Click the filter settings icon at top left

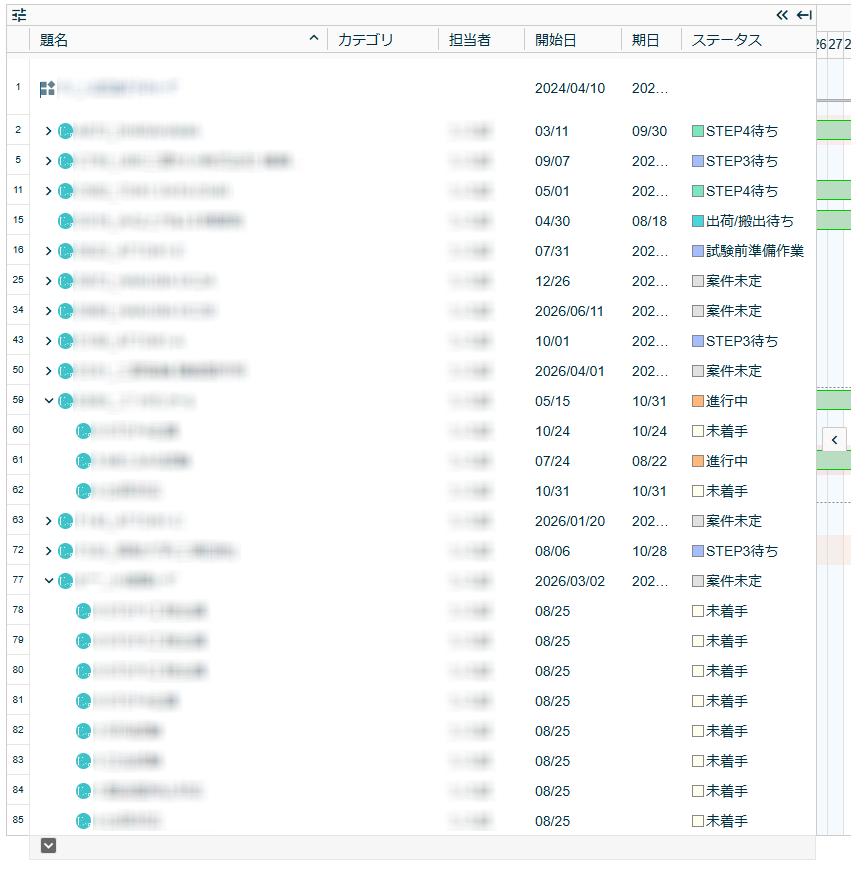tap(19, 15)
